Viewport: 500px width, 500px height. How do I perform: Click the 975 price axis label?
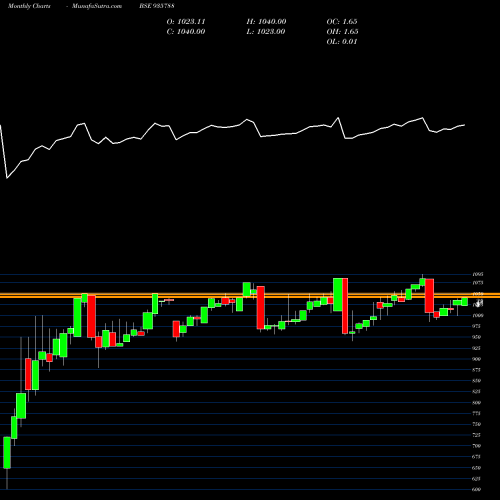tap(477, 326)
